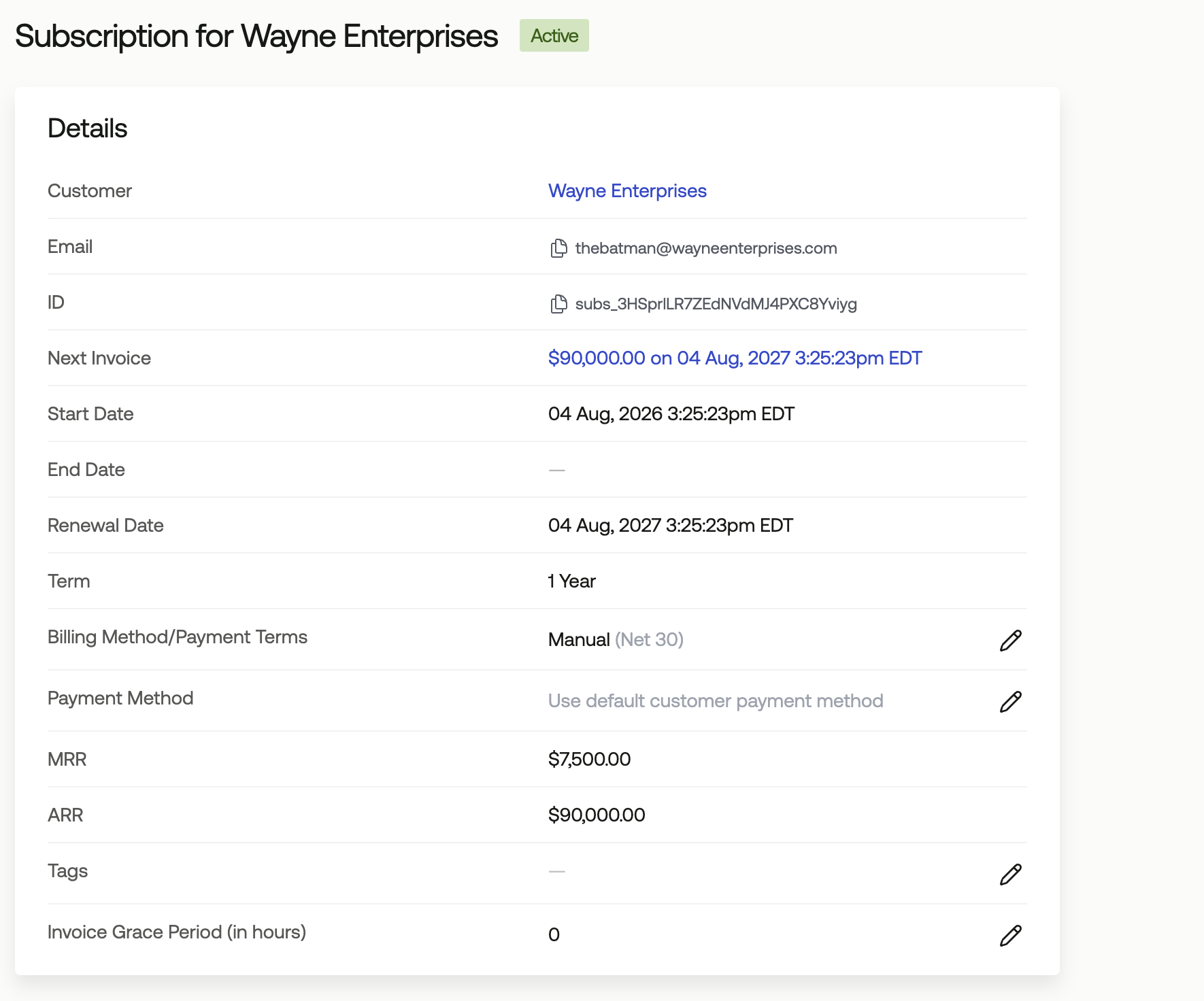This screenshot has height=1001, width=1204.
Task: Click the Renewal Date value 04 Aug, 2027
Action: [670, 526]
